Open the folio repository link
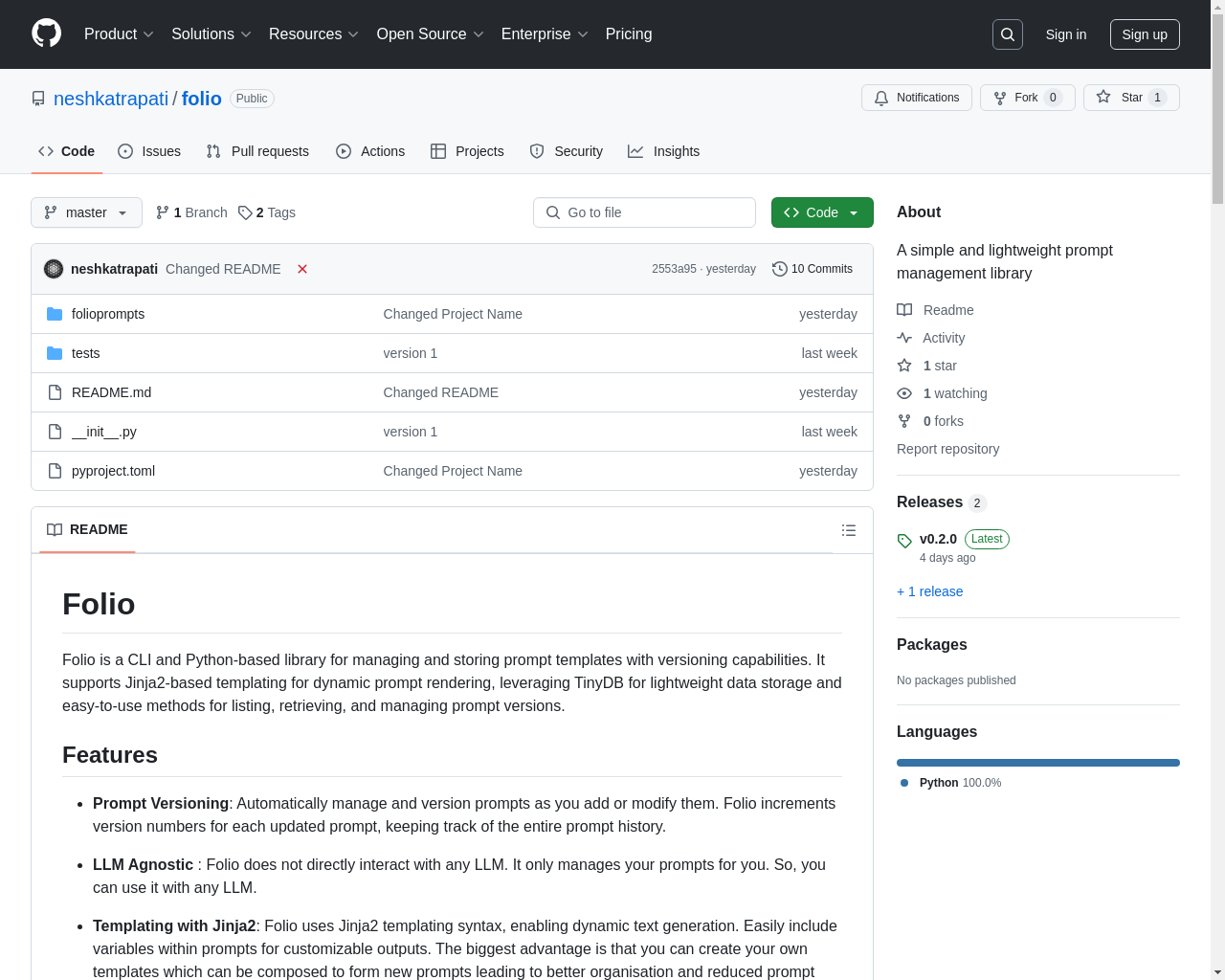Image resolution: width=1225 pixels, height=980 pixels. click(x=202, y=99)
